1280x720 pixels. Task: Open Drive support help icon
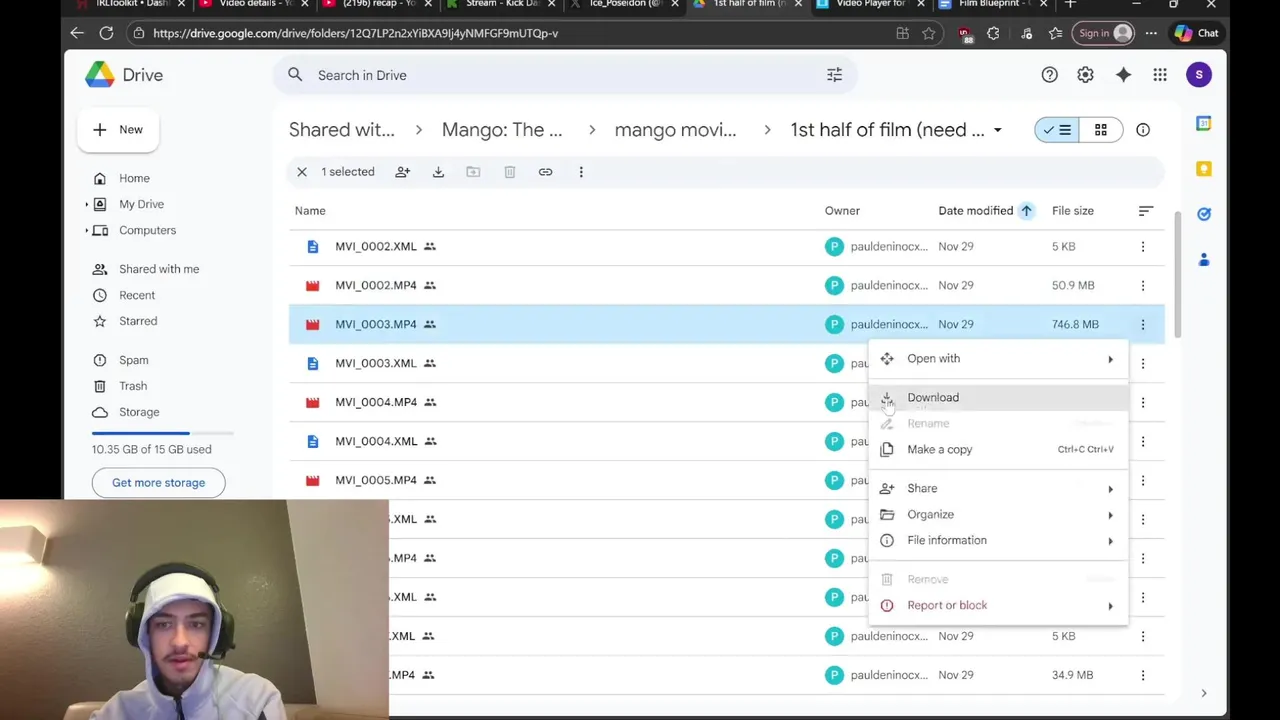1049,75
